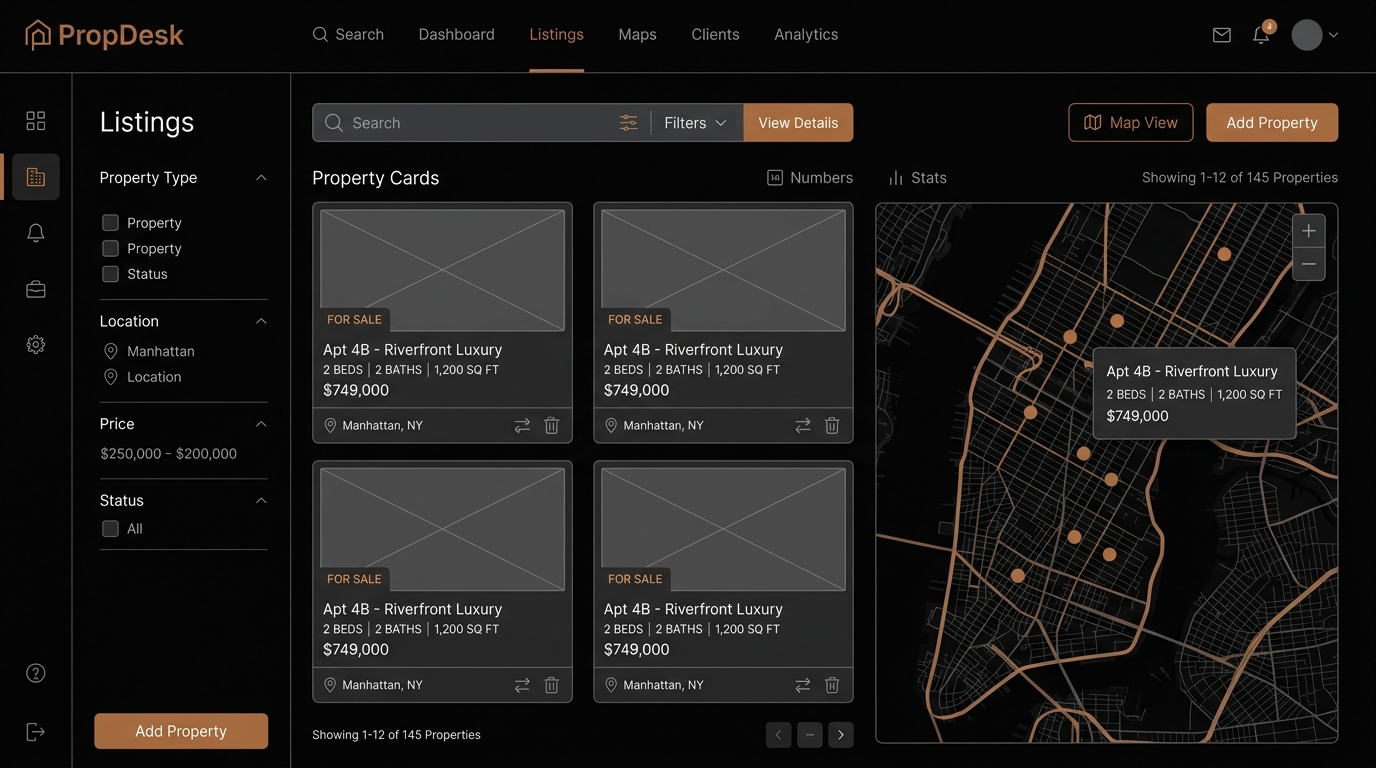
Task: Open alerts bell icon in left rail
Action: point(36,233)
